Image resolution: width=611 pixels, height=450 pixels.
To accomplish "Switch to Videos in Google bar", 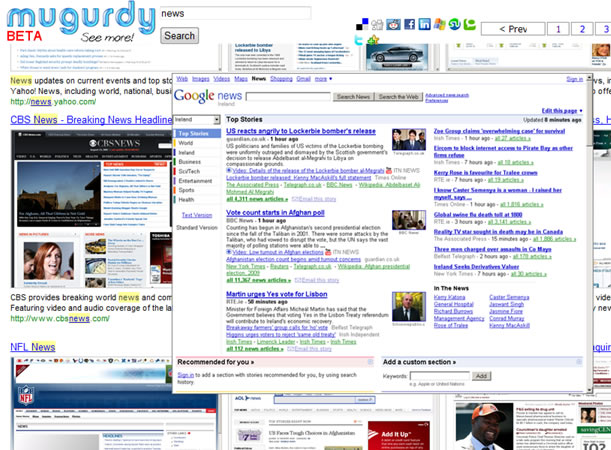I will pyautogui.click(x=222, y=79).
